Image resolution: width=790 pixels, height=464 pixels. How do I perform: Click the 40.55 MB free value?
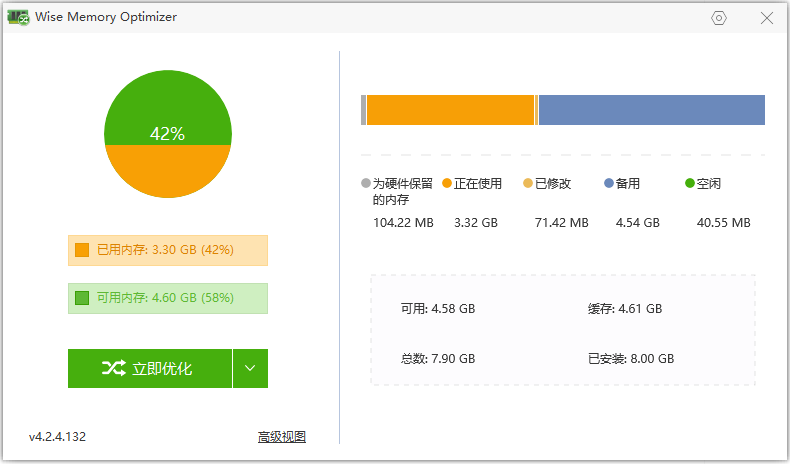[723, 223]
